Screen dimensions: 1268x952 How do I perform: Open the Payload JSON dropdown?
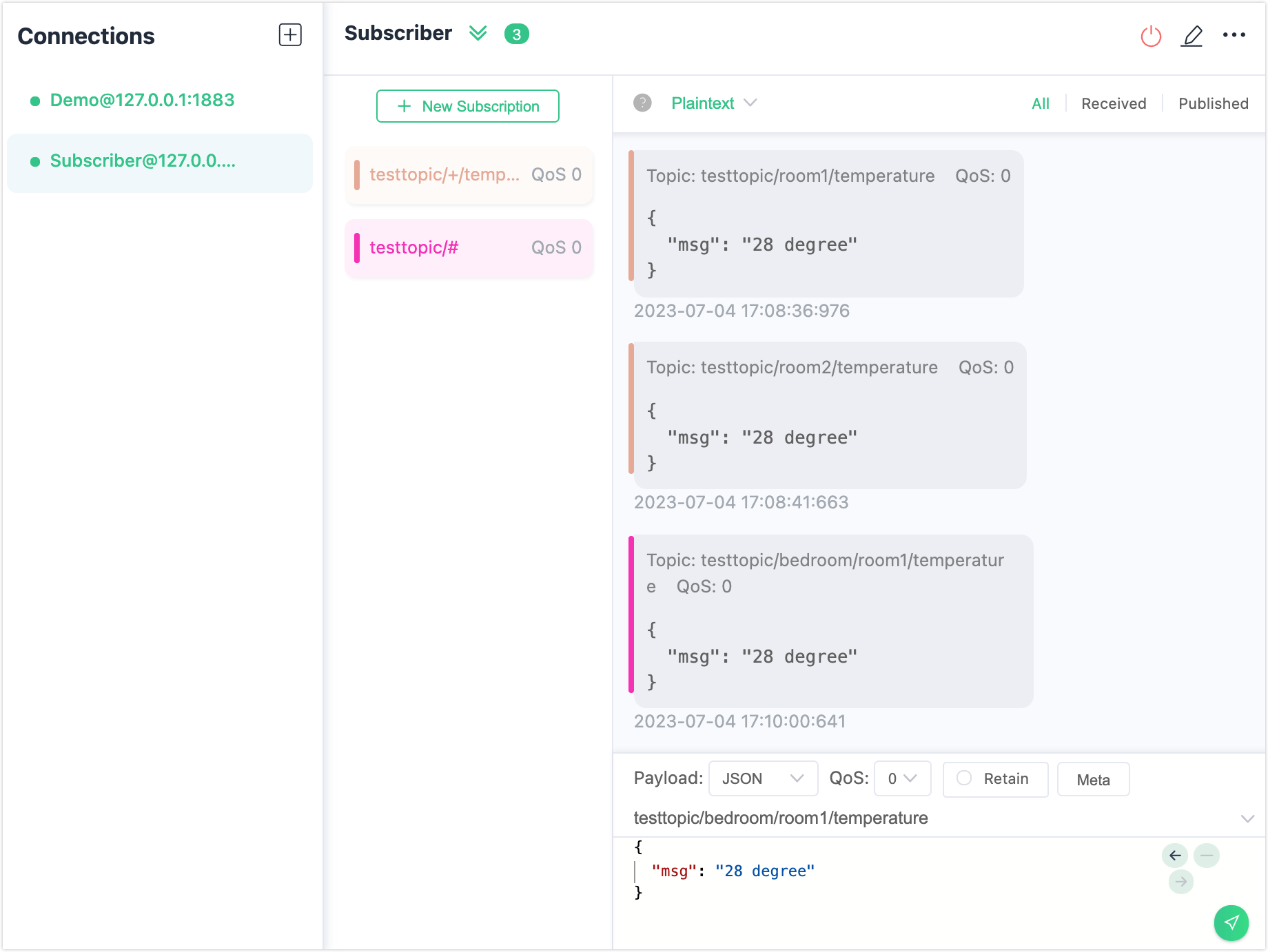[763, 778]
